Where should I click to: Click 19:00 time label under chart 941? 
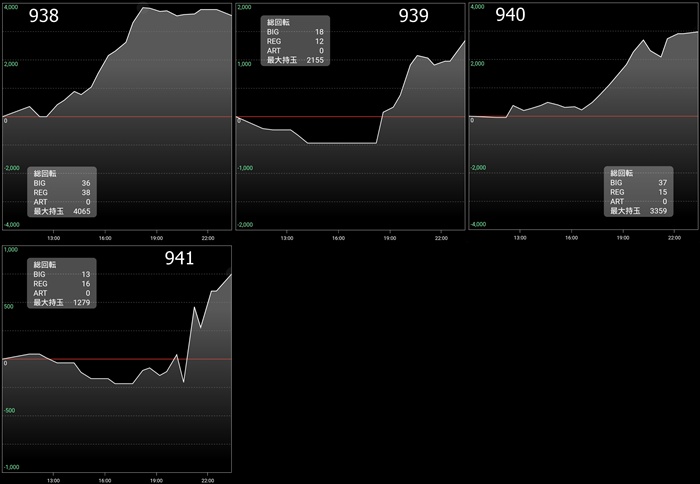point(156,481)
